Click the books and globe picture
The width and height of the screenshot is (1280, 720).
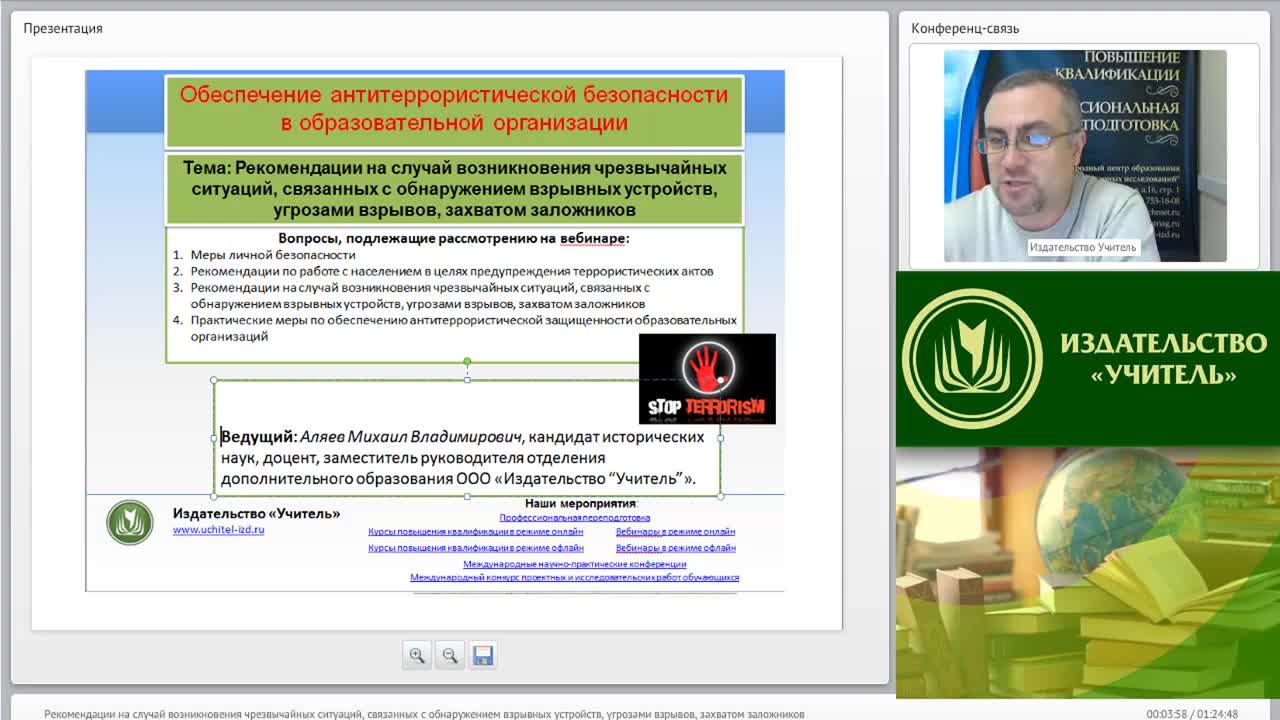1088,573
